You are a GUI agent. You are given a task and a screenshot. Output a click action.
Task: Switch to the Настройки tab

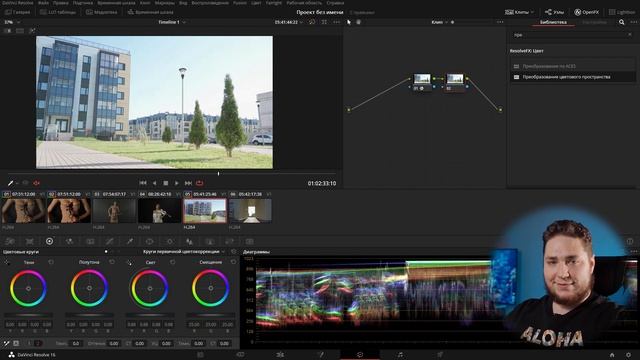click(x=594, y=22)
